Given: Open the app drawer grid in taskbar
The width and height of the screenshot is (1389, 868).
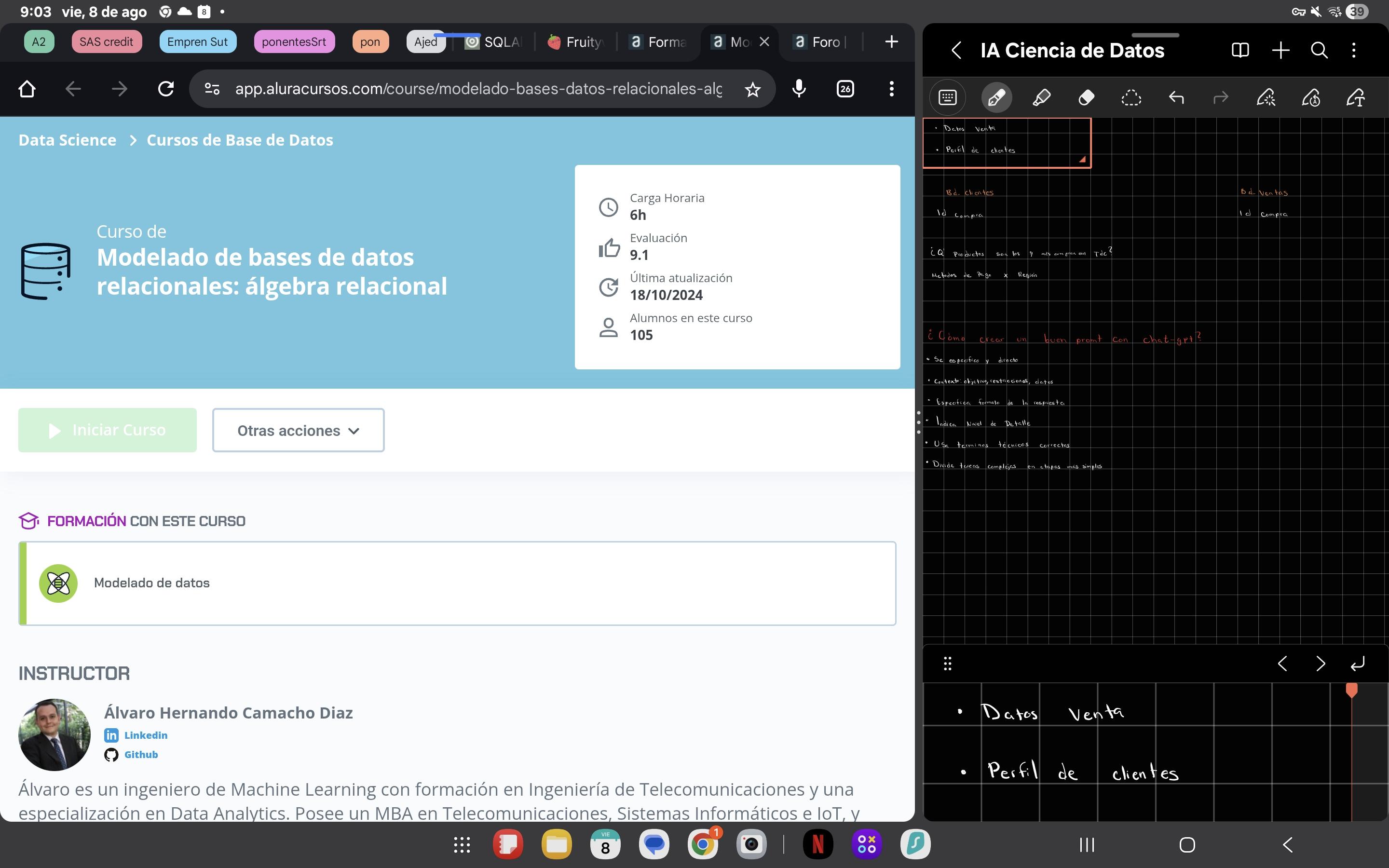Looking at the screenshot, I should click(462, 844).
